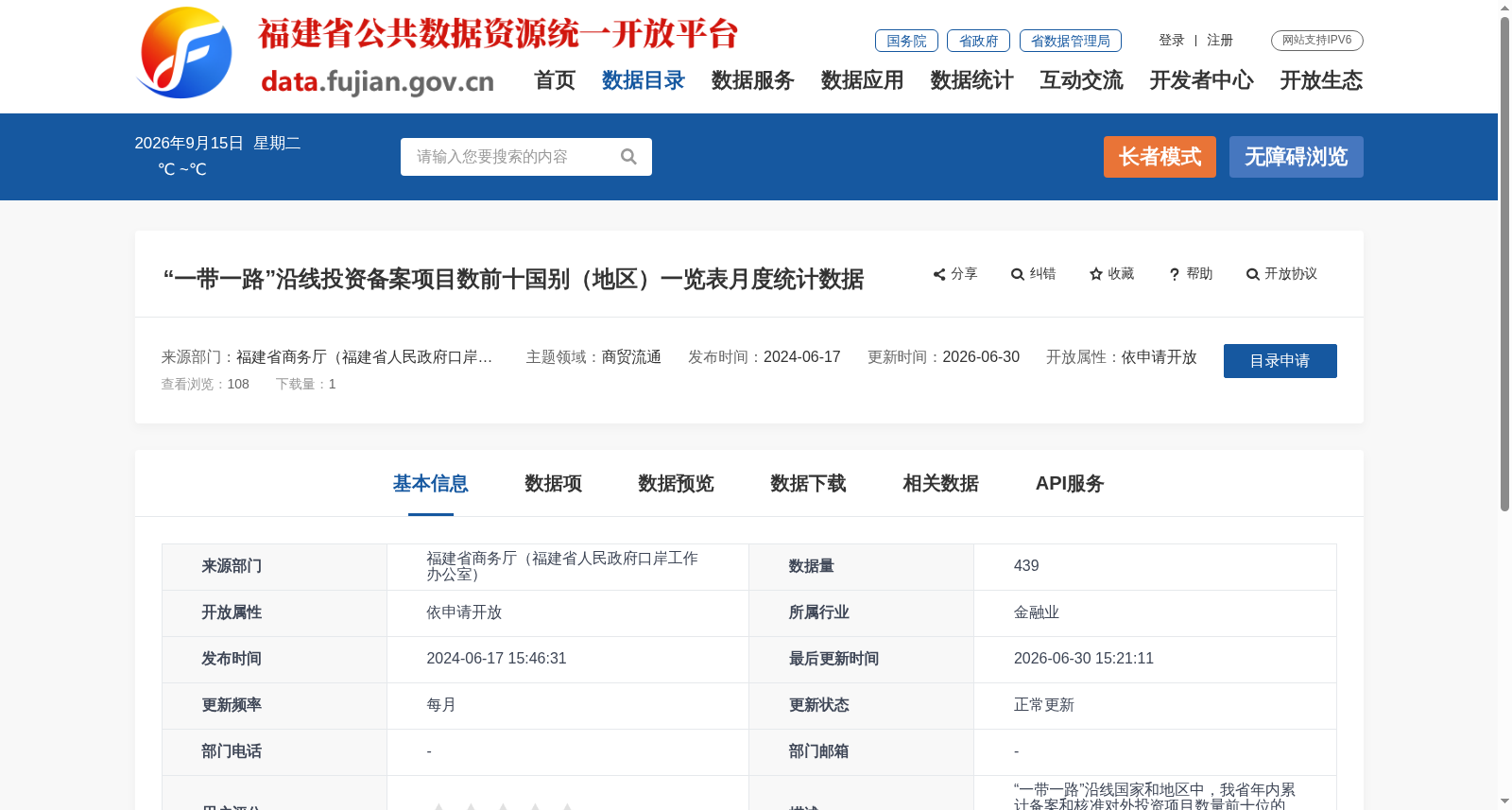Click the 主题领域：商贸流通 text
1512x810 pixels.
point(593,357)
